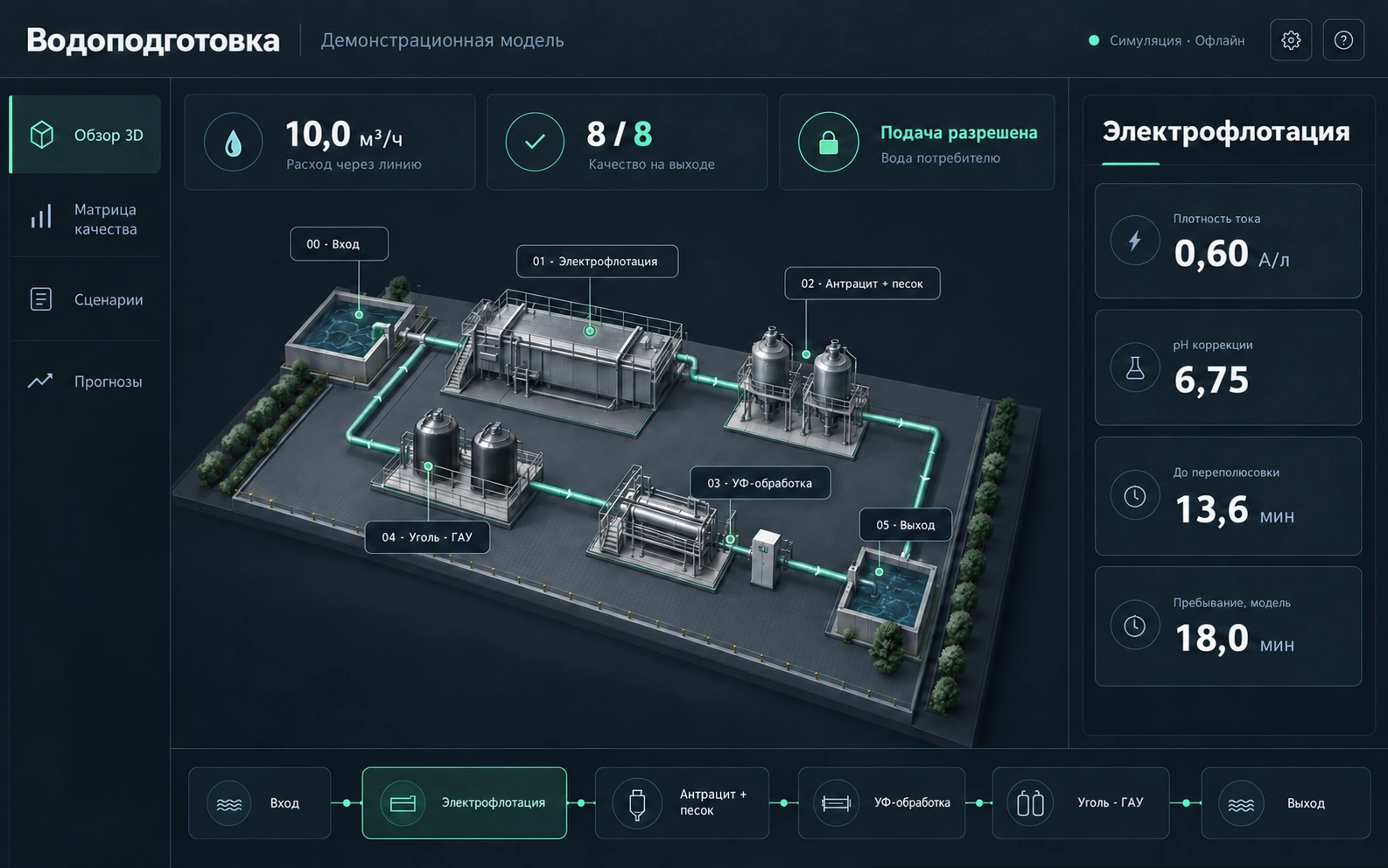Select the 01 · Электрофлотация label in the 3D view
1388x868 pixels.
click(x=597, y=262)
